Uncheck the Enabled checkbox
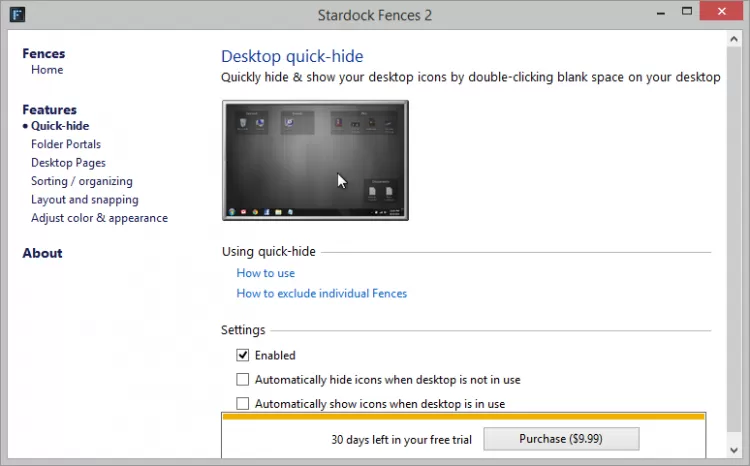The width and height of the screenshot is (750, 466). [x=243, y=355]
